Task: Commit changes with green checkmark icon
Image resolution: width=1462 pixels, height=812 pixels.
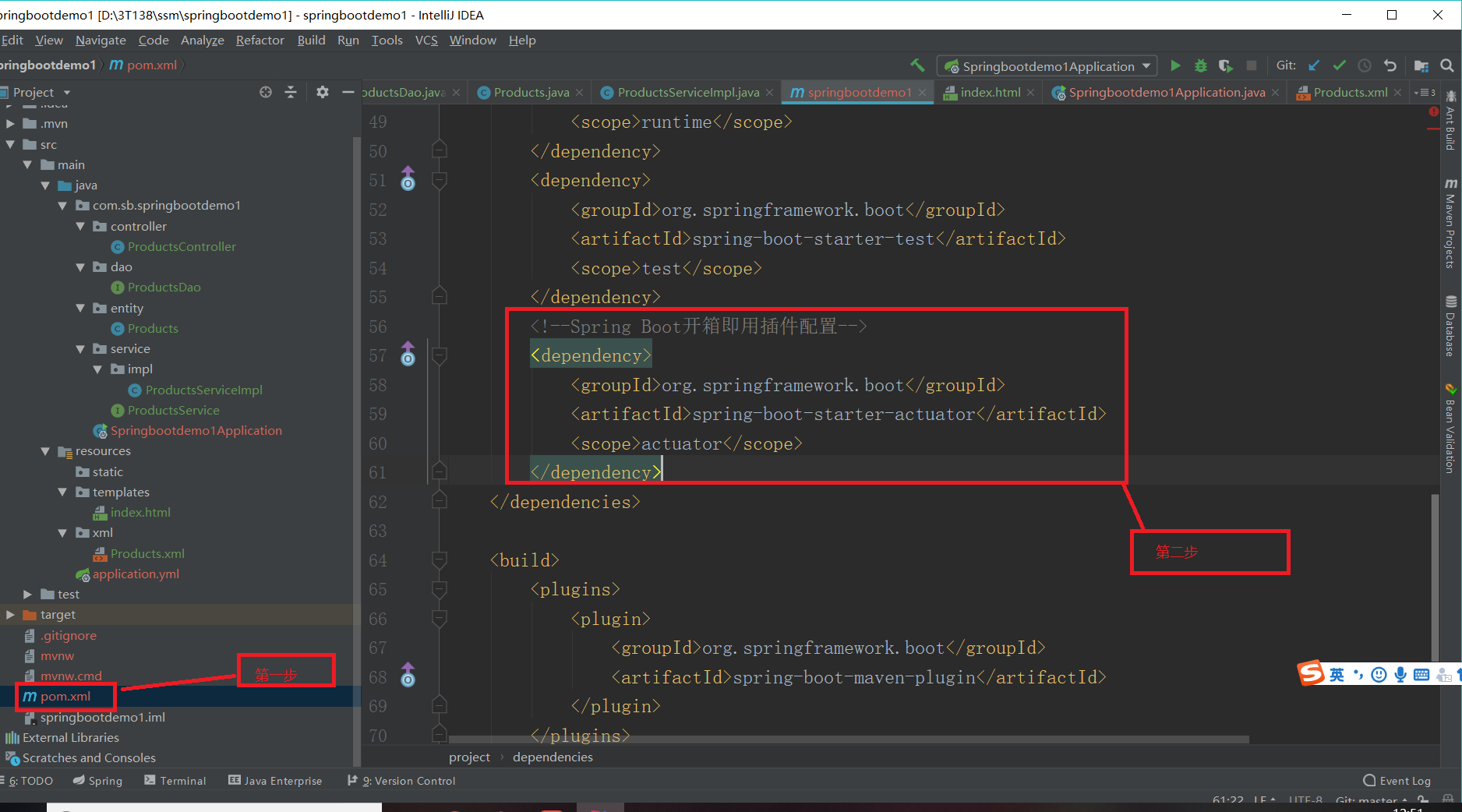Action: [1339, 65]
